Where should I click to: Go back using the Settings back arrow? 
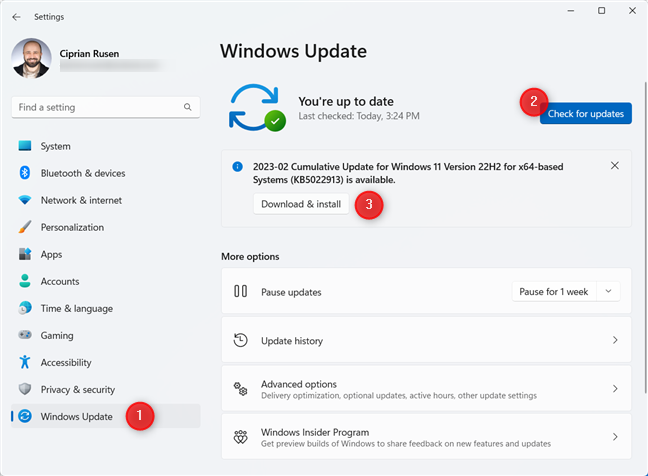(17, 17)
